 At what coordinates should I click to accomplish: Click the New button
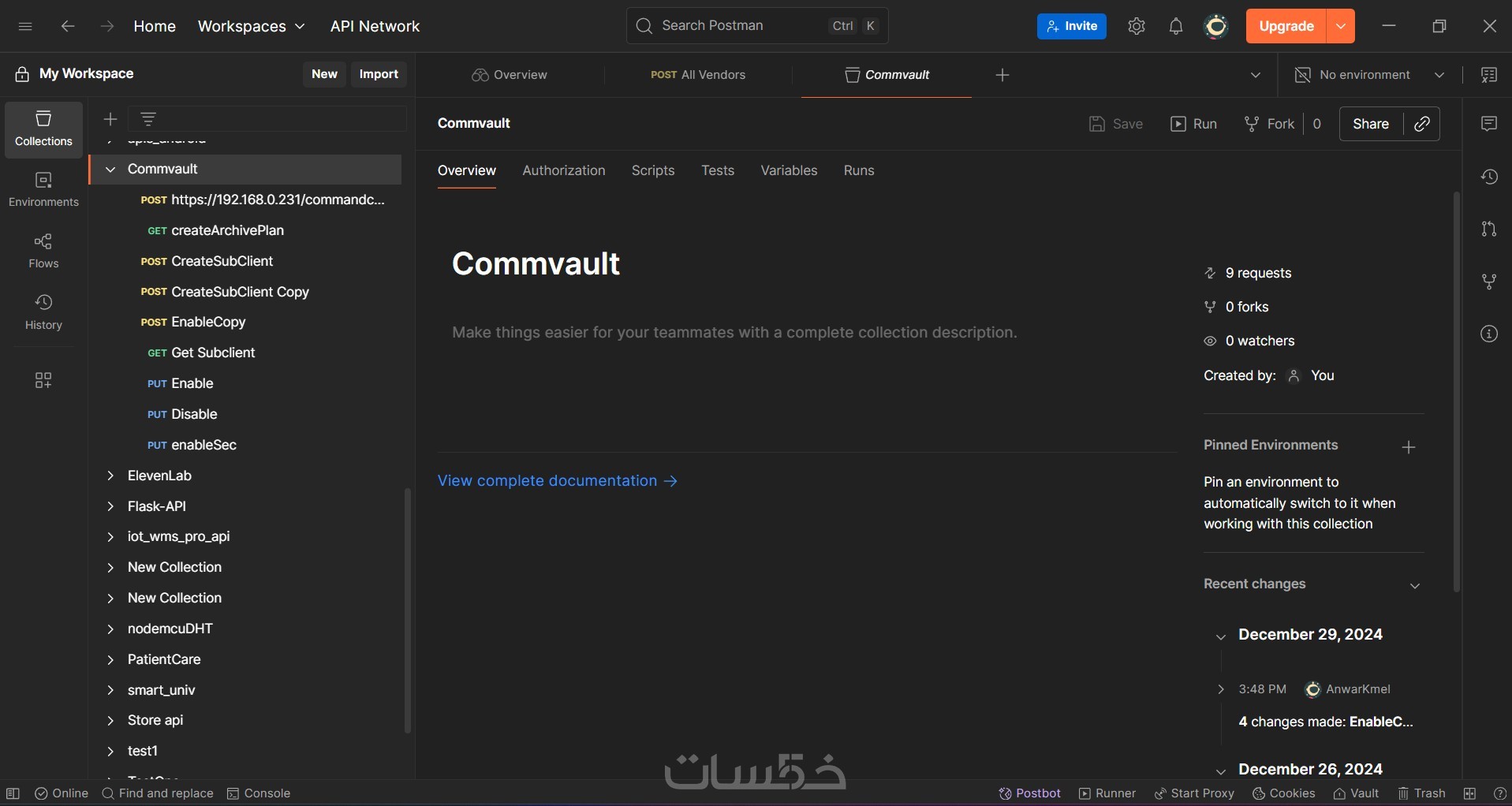pos(324,74)
